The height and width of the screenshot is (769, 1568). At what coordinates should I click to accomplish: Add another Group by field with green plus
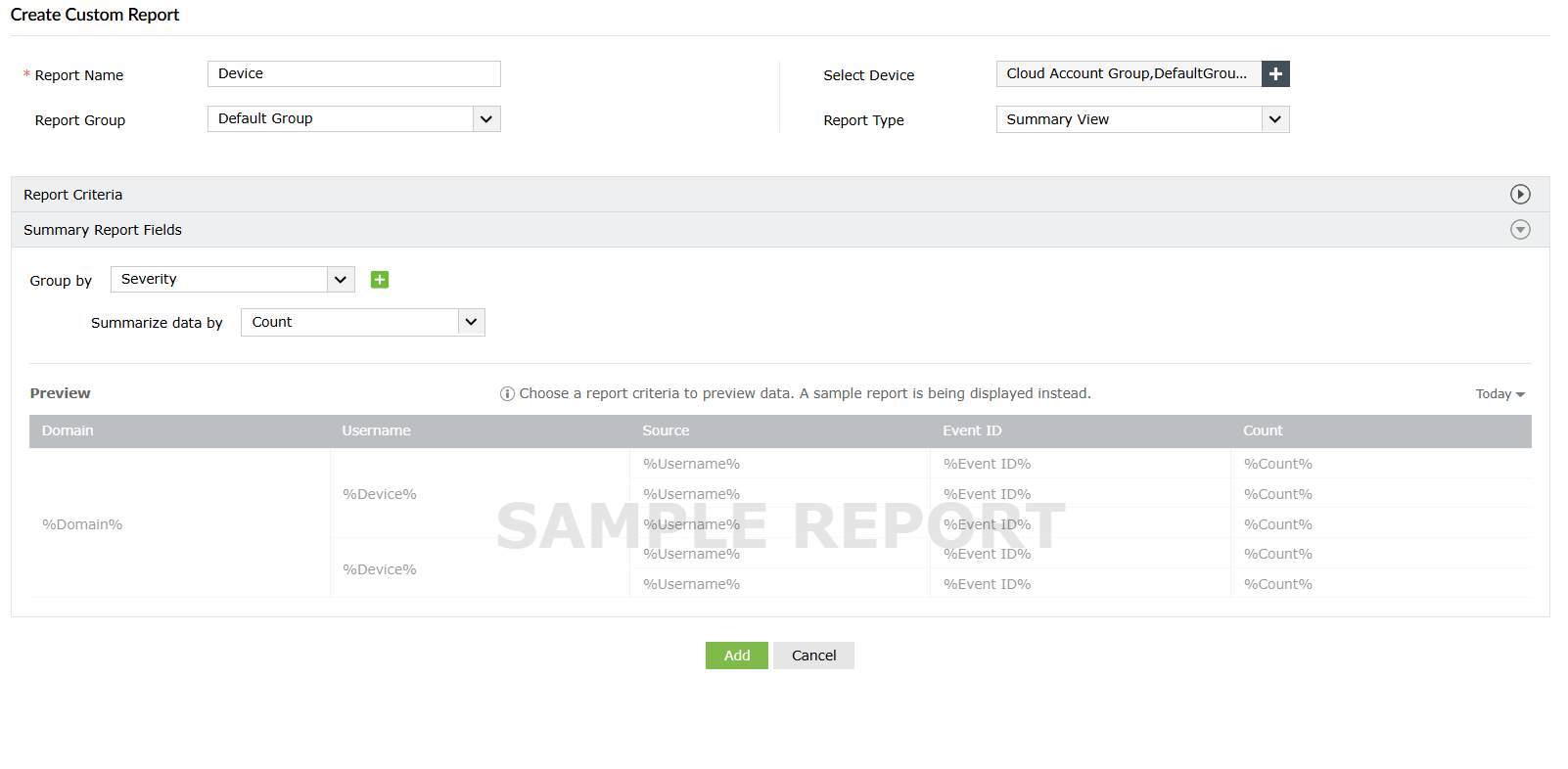[x=380, y=280]
